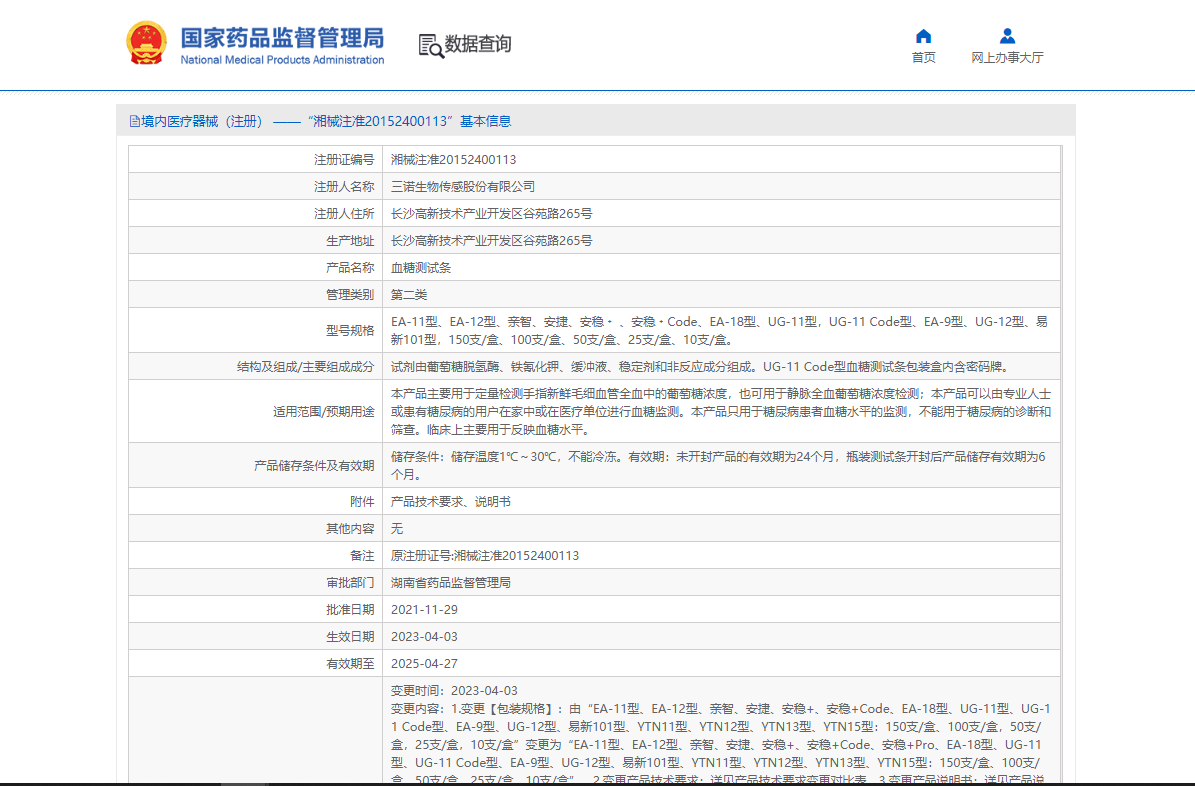Image resolution: width=1195 pixels, height=786 pixels.
Task: Select the 适用范围/预期用途 label
Action: [323, 412]
